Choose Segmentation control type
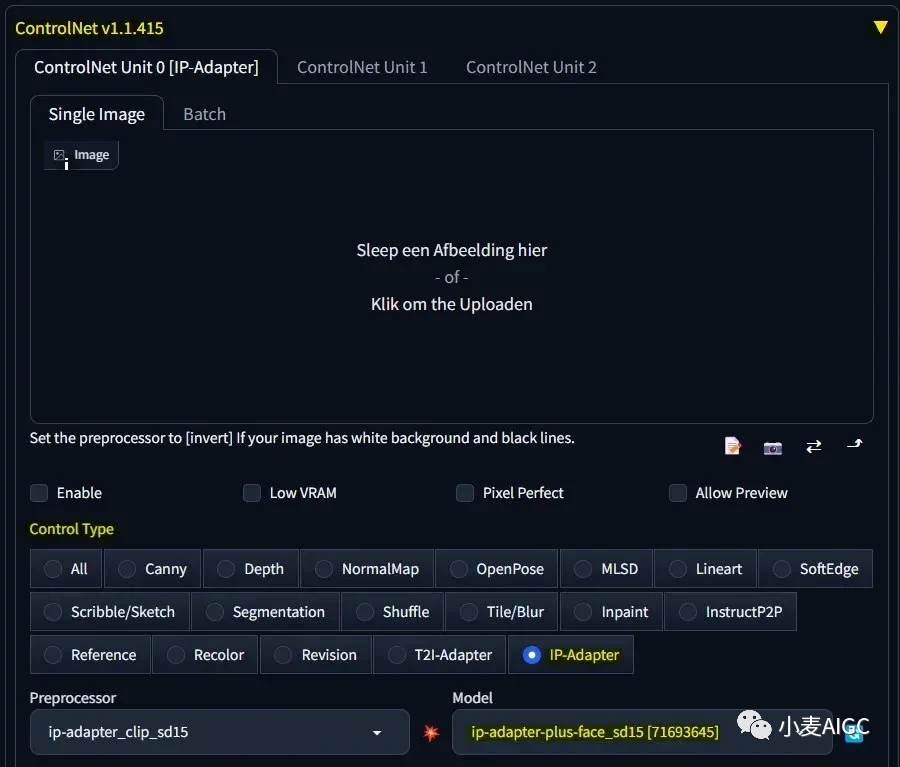The height and width of the screenshot is (767, 900). click(x=266, y=611)
